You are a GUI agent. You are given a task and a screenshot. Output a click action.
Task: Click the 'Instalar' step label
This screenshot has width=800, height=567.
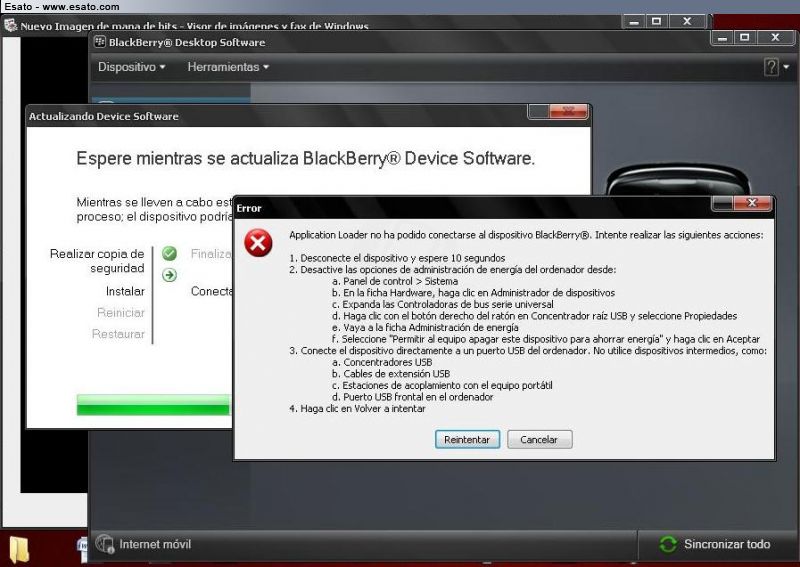[x=125, y=291]
